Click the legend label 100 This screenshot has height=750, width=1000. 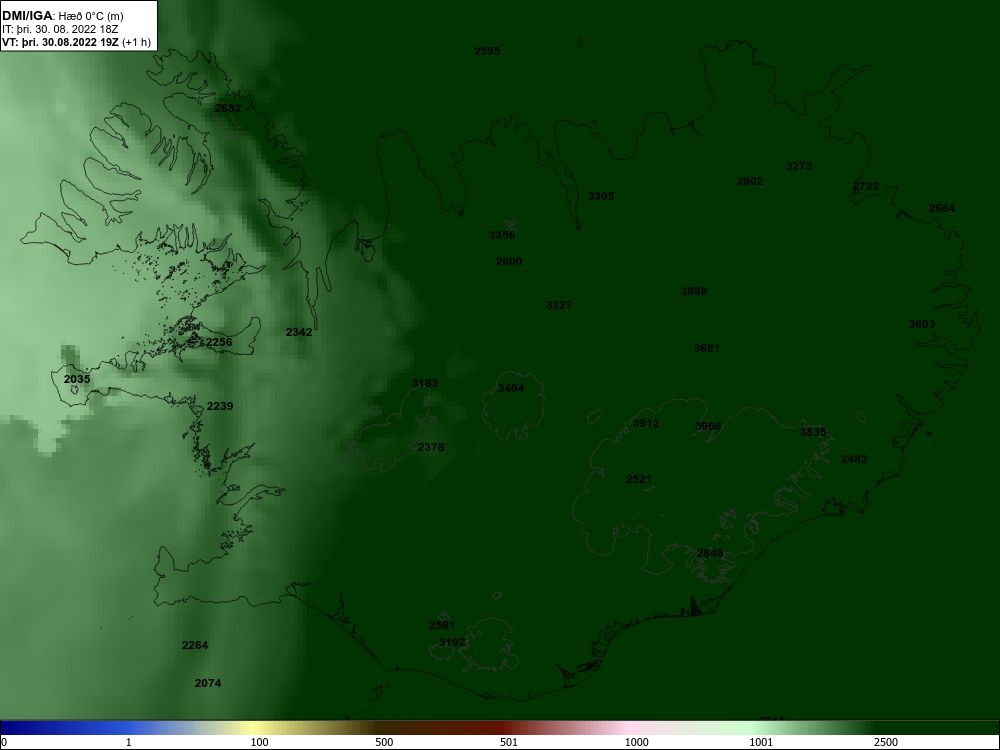coord(260,742)
